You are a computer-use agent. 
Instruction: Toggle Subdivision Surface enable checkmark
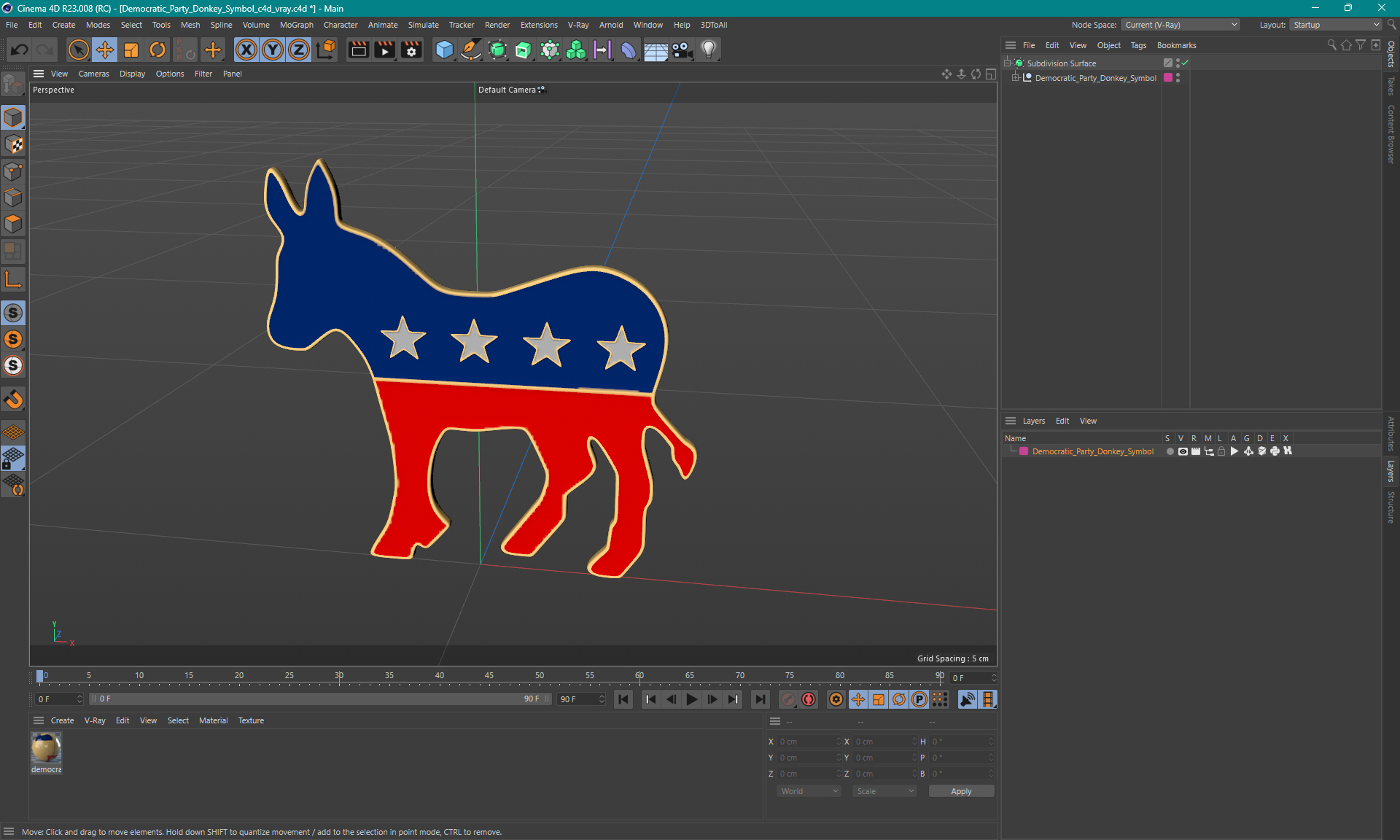pos(1186,63)
